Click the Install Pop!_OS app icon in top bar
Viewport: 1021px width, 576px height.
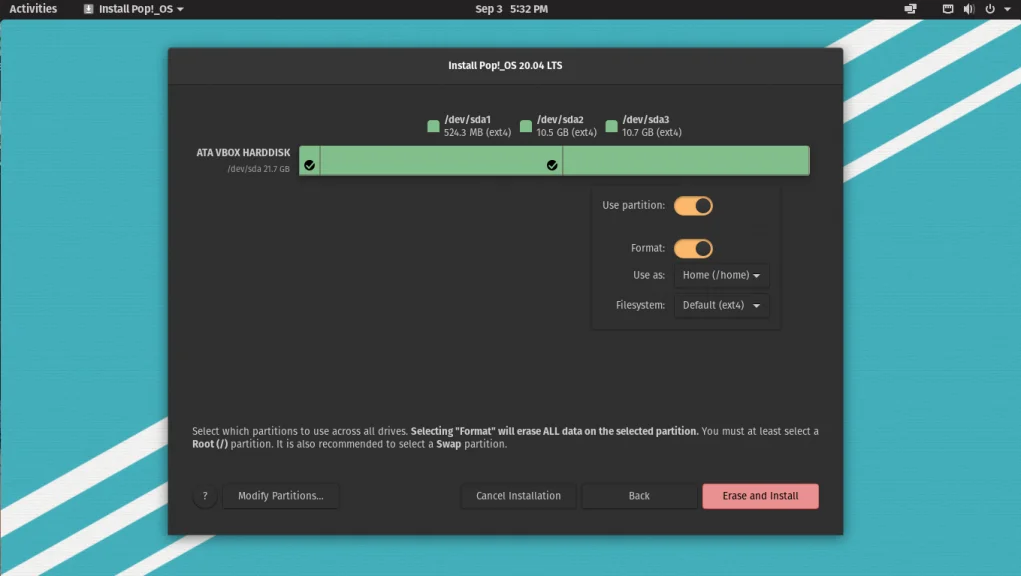(89, 9)
